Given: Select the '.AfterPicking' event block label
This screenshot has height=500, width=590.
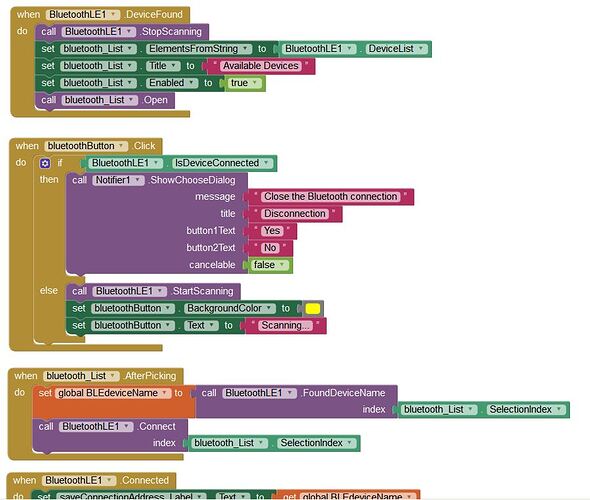Looking at the screenshot, I should (x=150, y=376).
